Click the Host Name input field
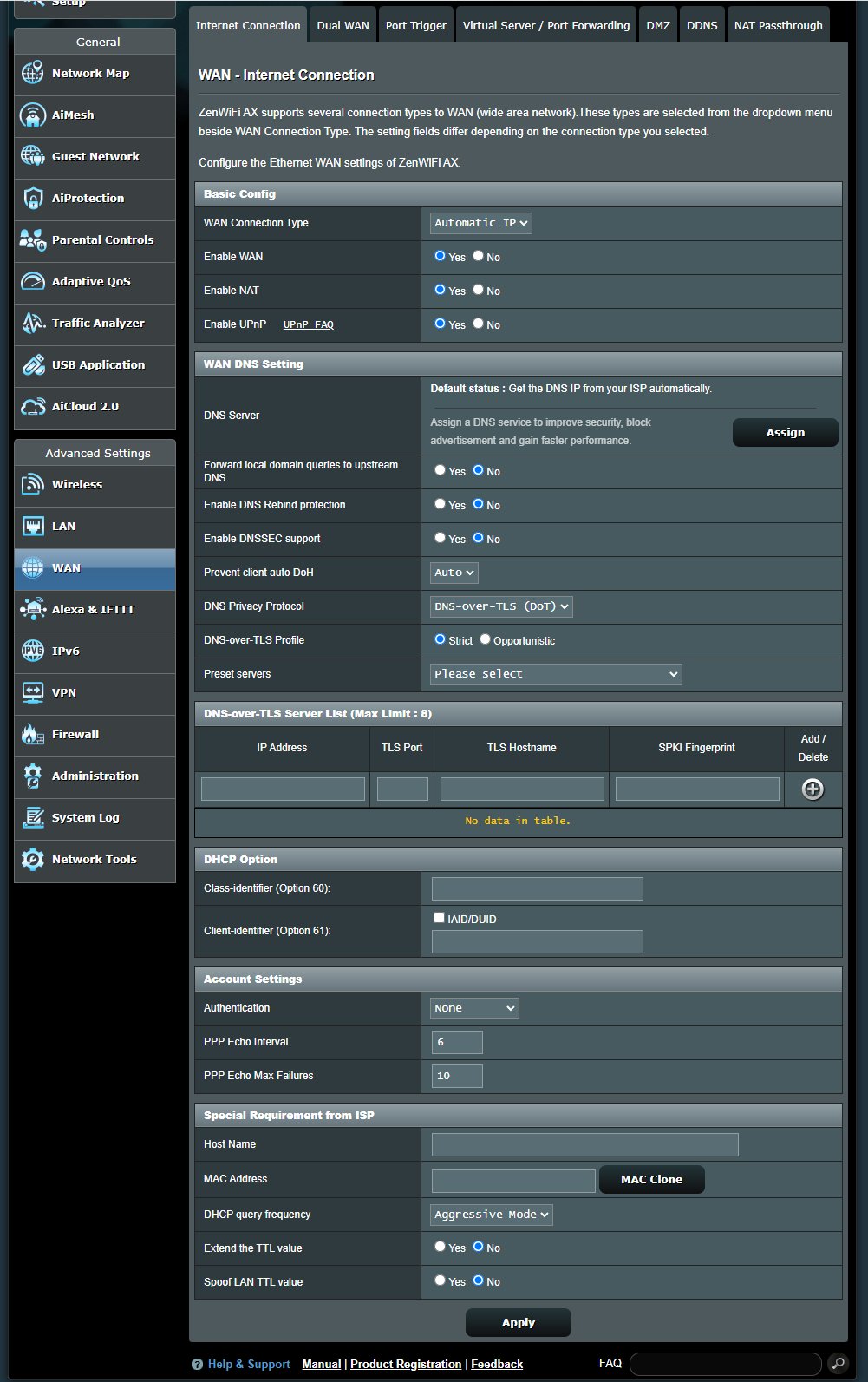Image resolution: width=868 pixels, height=1382 pixels. pyautogui.click(x=585, y=1144)
